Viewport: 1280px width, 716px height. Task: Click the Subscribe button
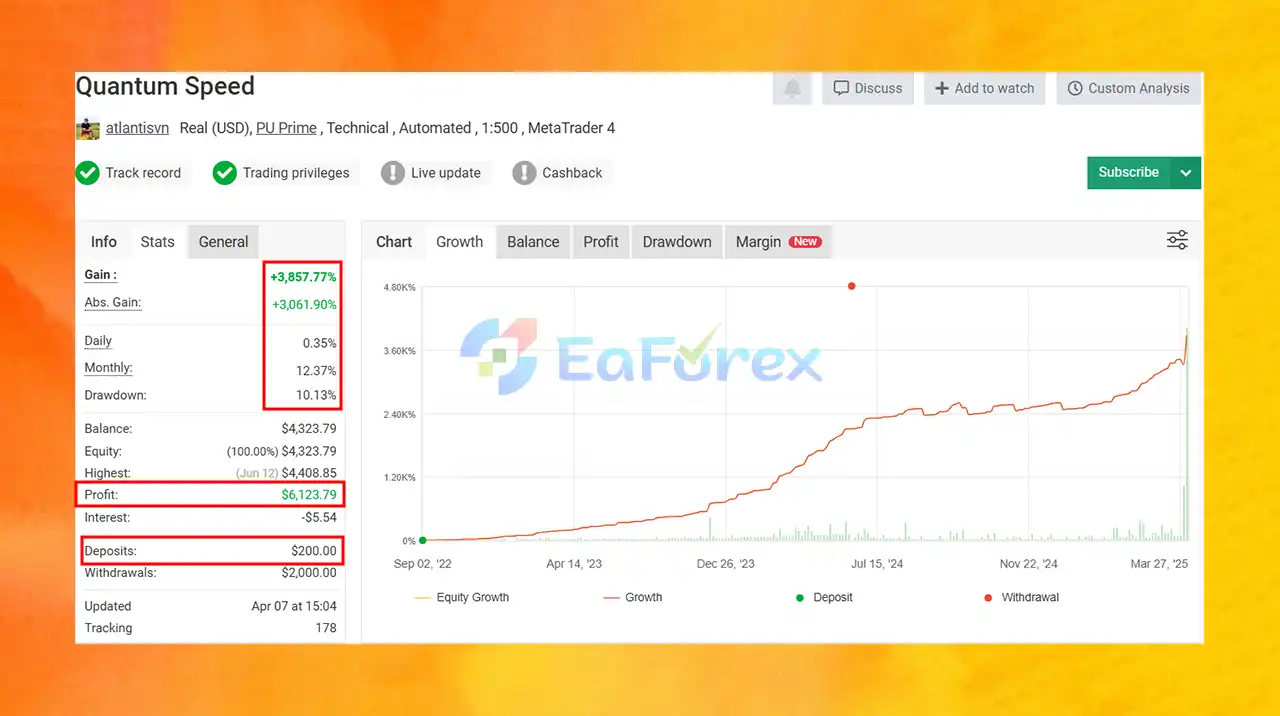click(x=1129, y=172)
